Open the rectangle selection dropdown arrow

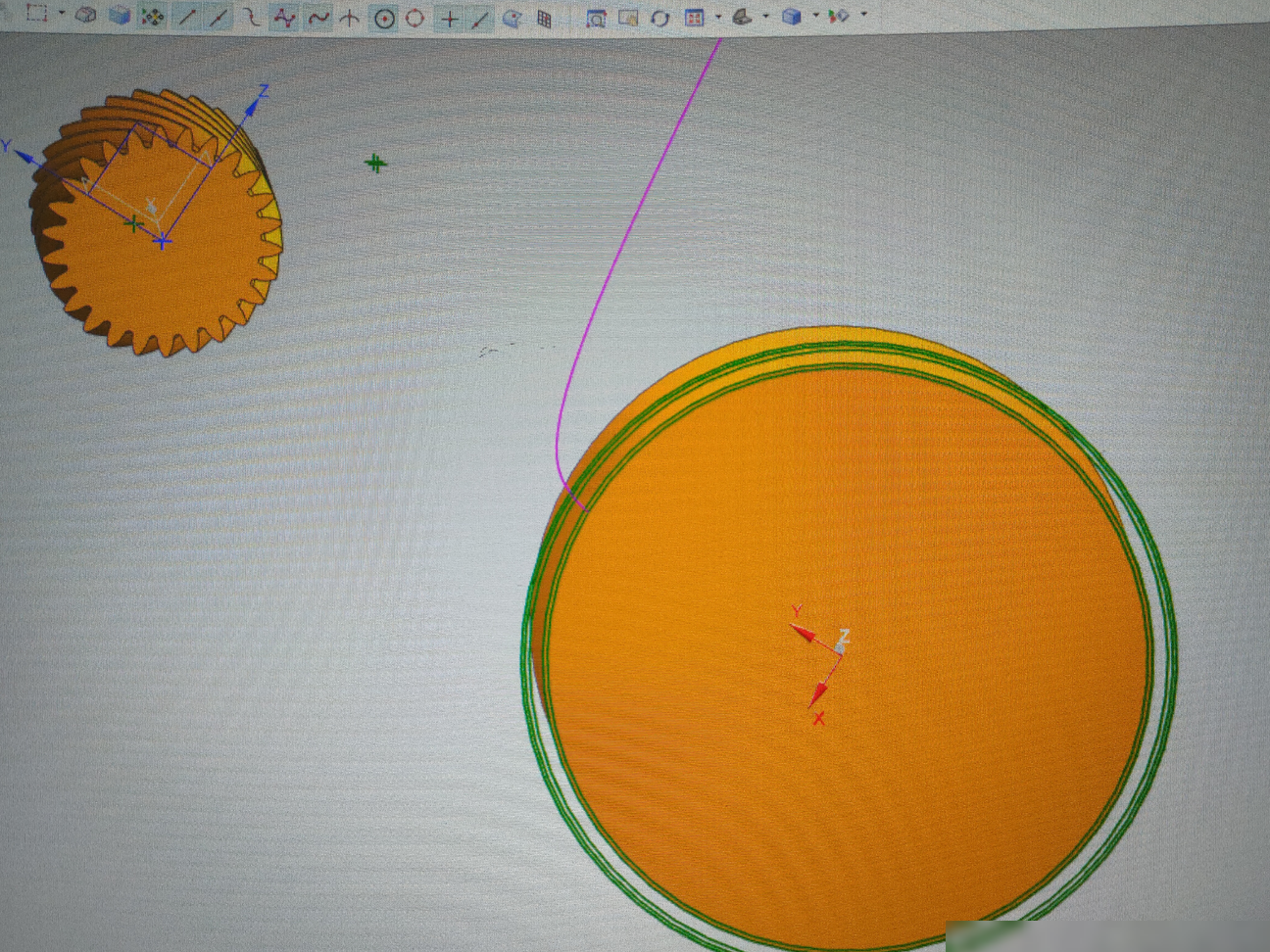[x=62, y=15]
